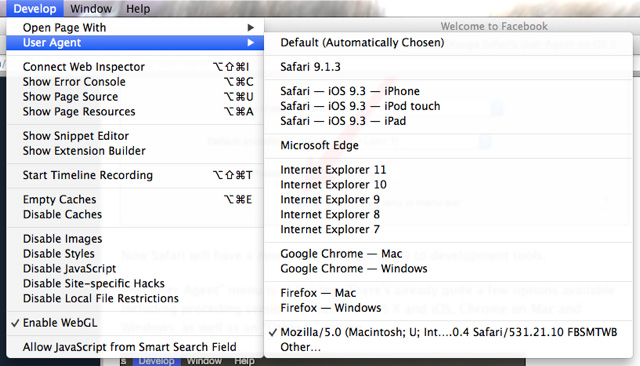Open the Window menu in menu bar
The width and height of the screenshot is (640, 366).
pyautogui.click(x=91, y=9)
